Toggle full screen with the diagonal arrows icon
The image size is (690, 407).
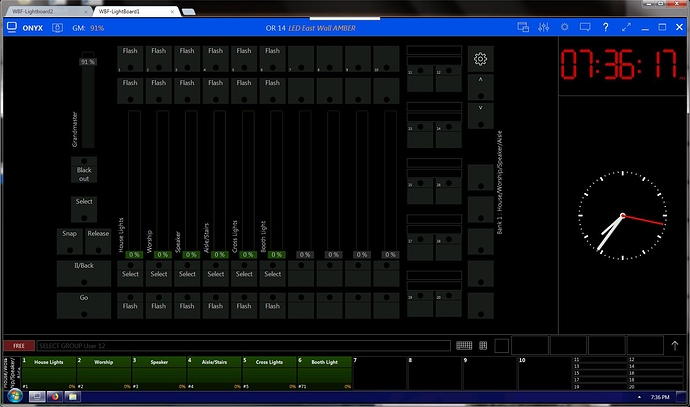tap(626, 27)
